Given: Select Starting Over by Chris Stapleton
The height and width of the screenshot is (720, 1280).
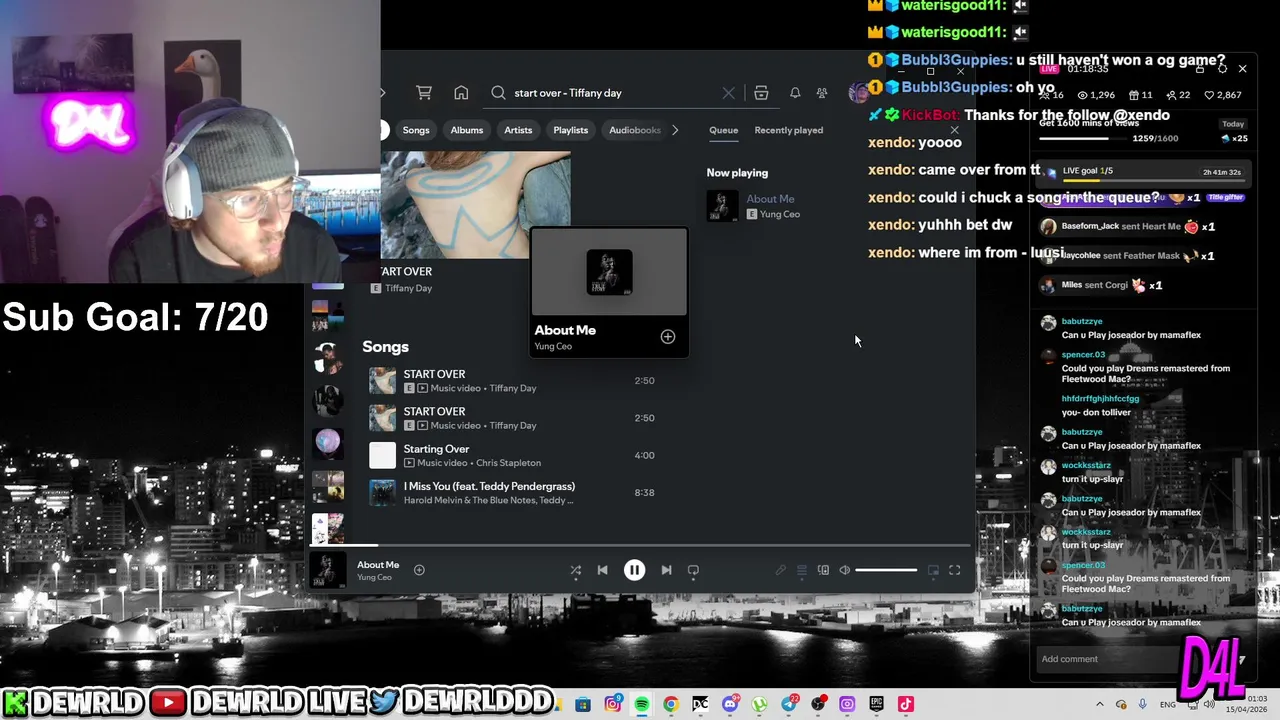Looking at the screenshot, I should (511, 456).
